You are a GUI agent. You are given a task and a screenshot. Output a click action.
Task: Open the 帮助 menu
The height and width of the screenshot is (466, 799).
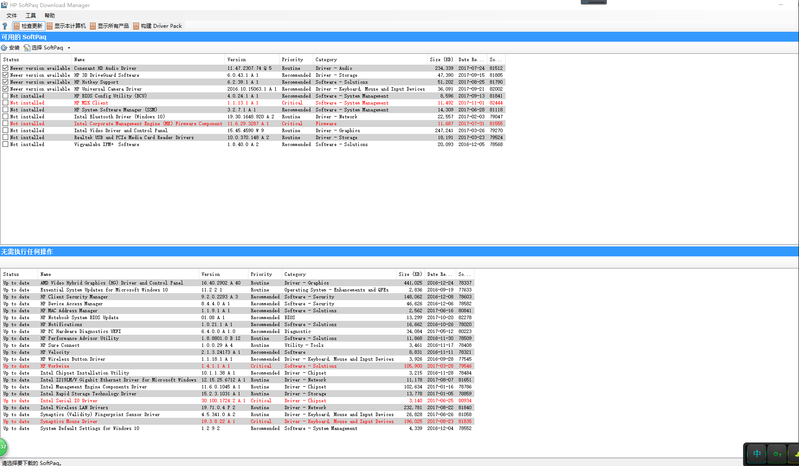tap(49, 16)
